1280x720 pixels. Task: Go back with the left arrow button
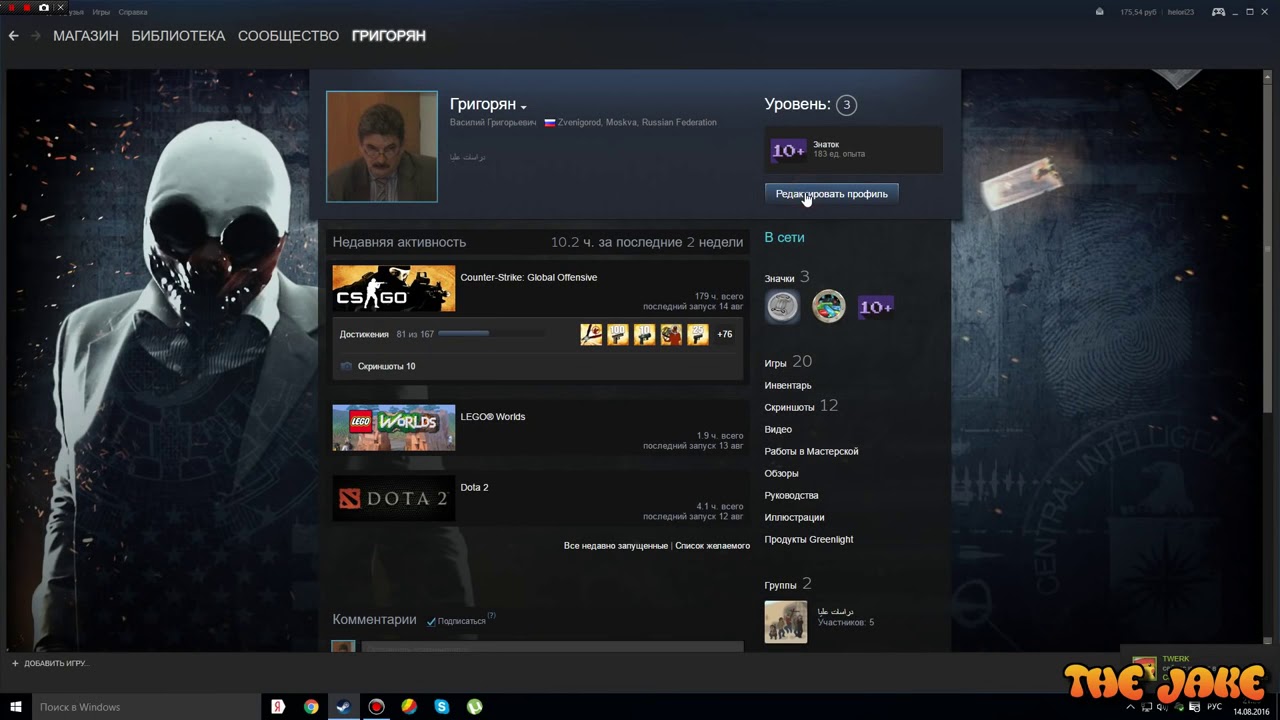click(x=13, y=35)
